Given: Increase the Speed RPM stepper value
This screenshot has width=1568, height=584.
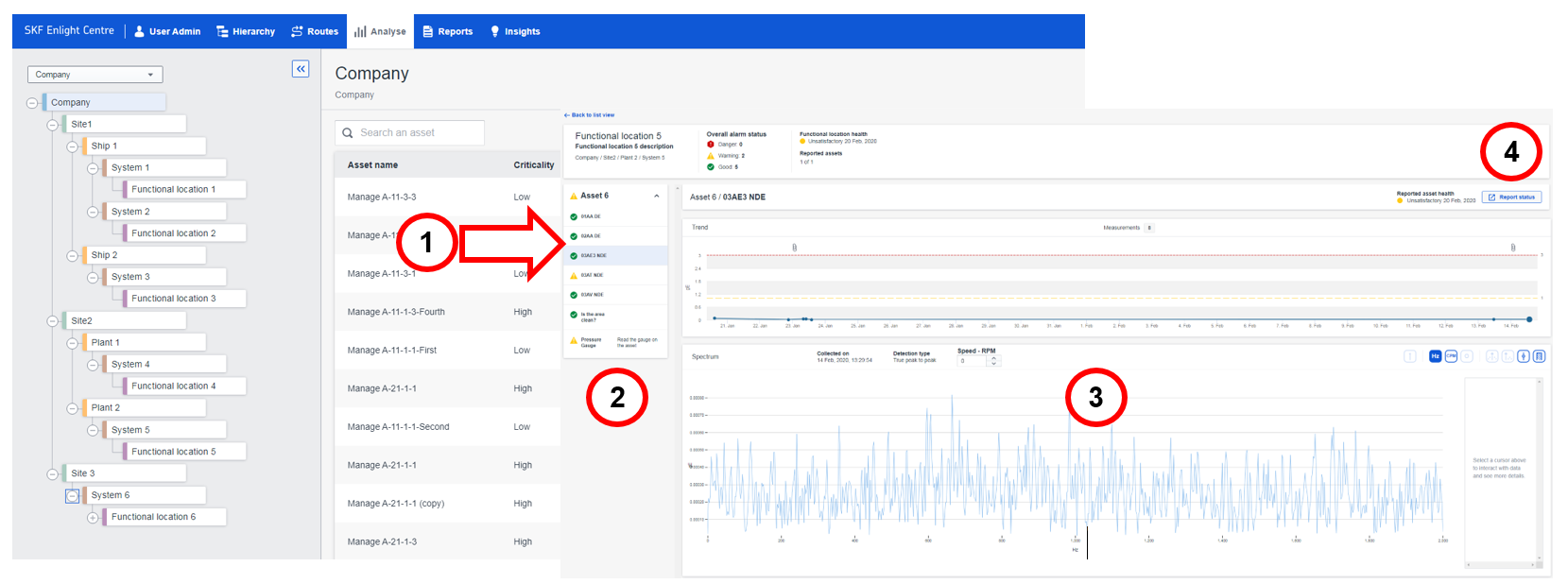Looking at the screenshot, I should (993, 358).
